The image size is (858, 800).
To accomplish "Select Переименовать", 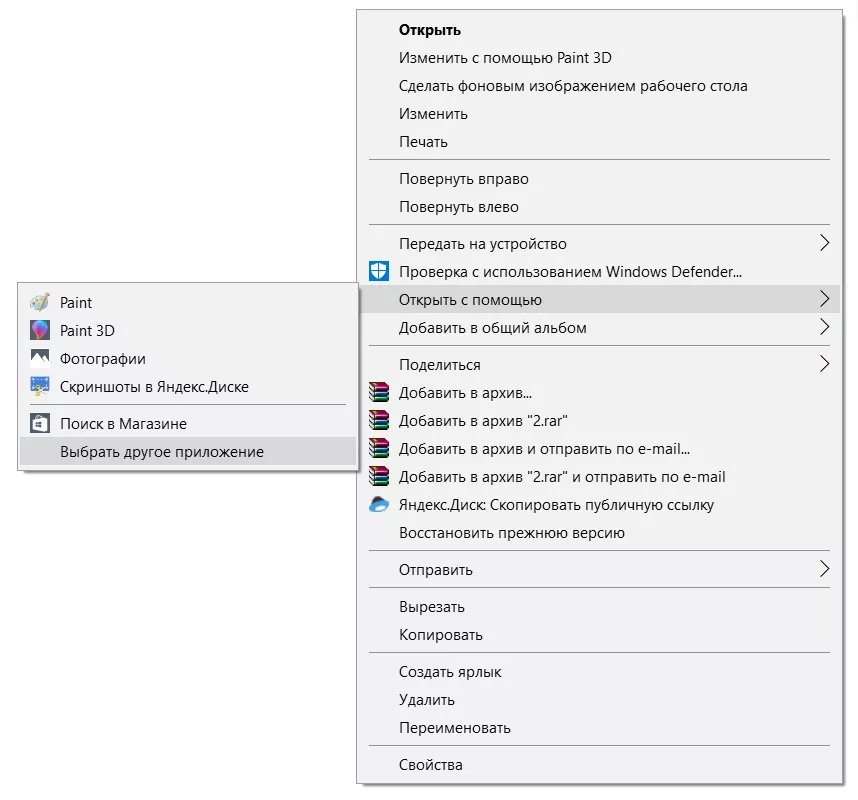I will (455, 728).
